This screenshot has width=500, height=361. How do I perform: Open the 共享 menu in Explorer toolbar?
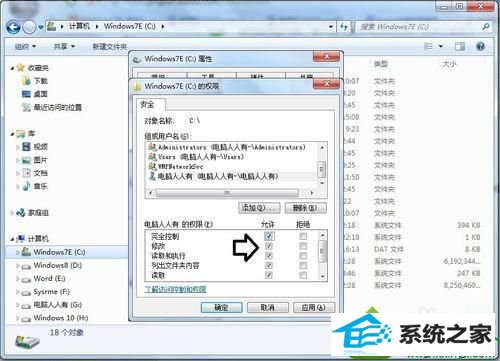(64, 47)
